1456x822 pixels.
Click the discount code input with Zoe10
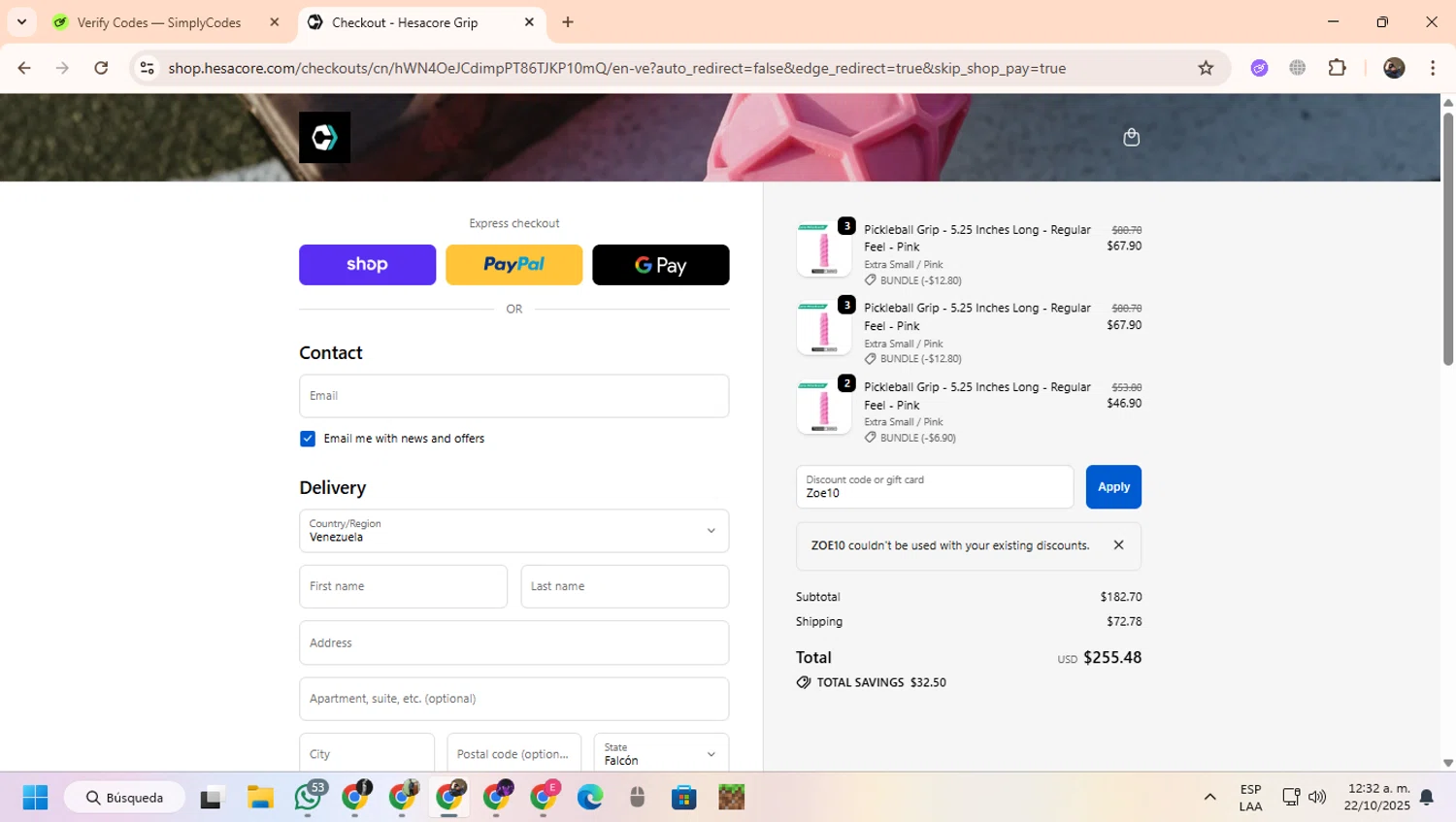pyautogui.click(x=935, y=487)
